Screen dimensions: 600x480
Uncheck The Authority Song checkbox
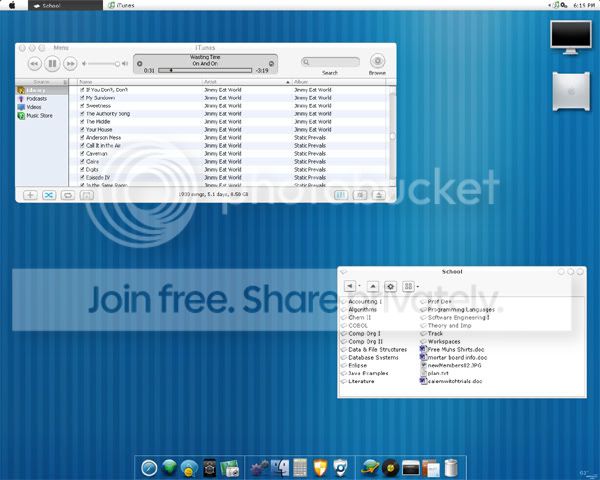click(x=82, y=114)
